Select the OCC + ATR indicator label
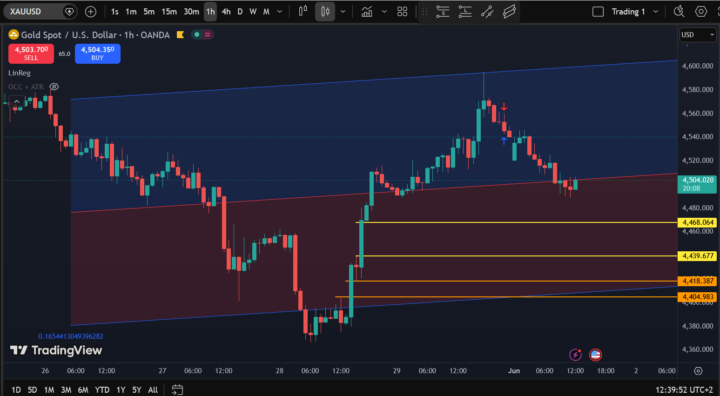The width and height of the screenshot is (720, 396). point(26,87)
